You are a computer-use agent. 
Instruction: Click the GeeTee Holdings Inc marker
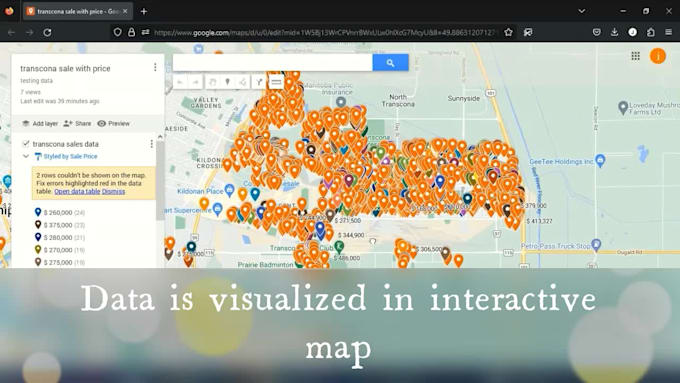pos(600,160)
